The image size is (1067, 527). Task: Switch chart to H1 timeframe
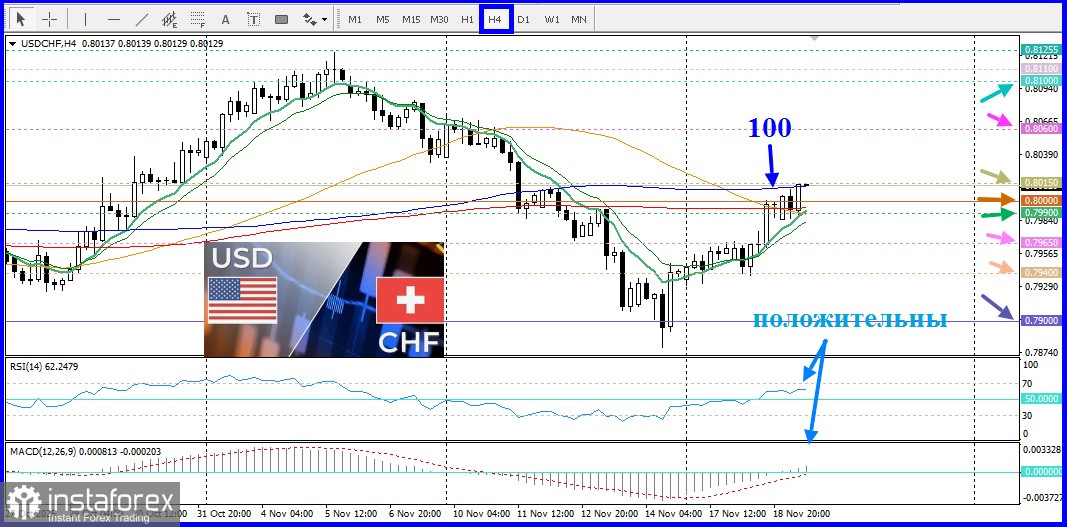(x=467, y=20)
